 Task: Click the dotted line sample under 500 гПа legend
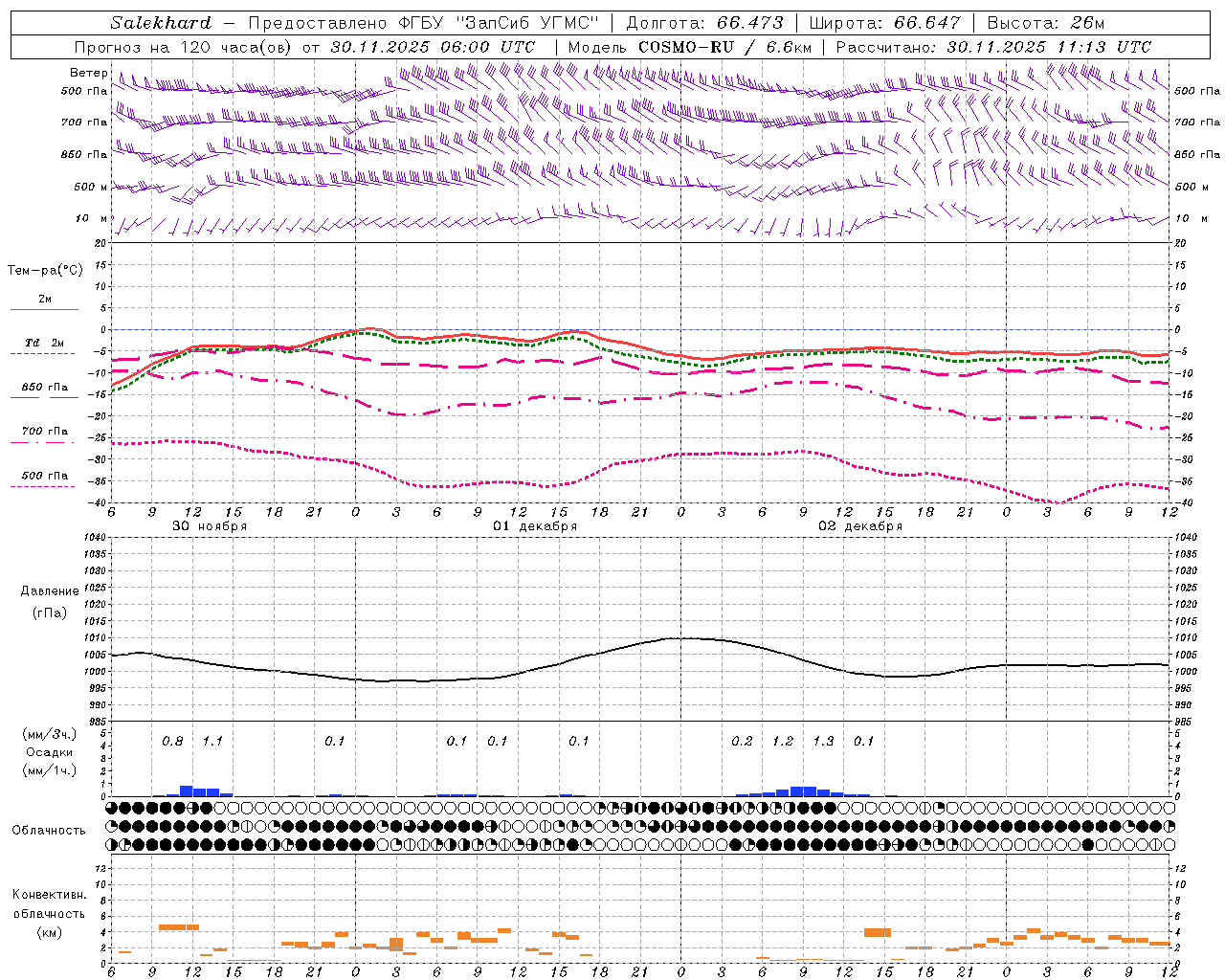click(44, 486)
